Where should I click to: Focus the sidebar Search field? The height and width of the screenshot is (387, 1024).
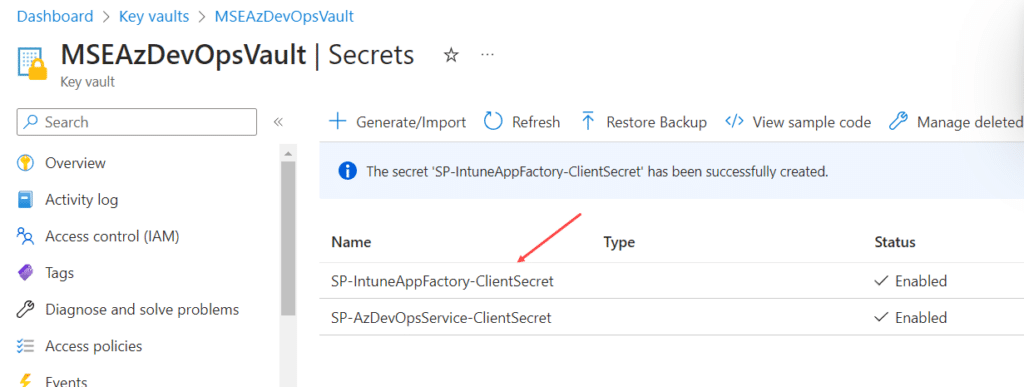(x=136, y=122)
